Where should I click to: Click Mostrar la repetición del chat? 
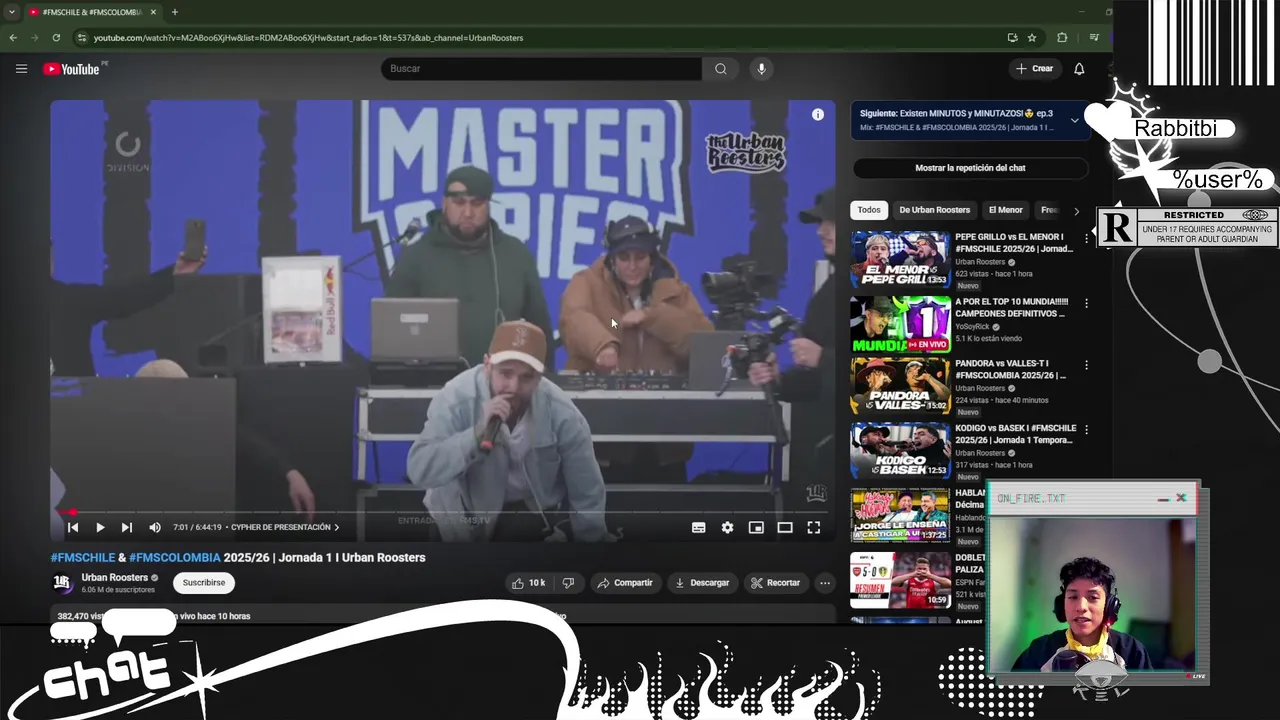coord(970,168)
